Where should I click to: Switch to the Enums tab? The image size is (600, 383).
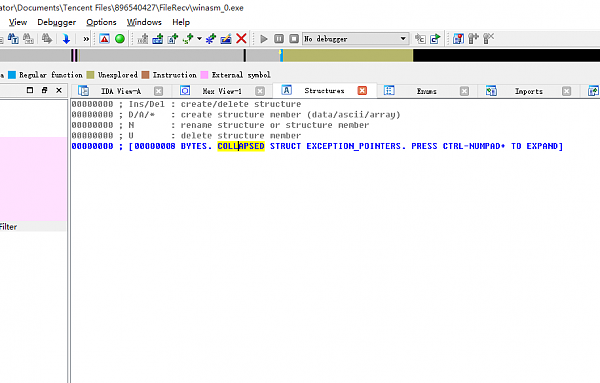(x=426, y=91)
